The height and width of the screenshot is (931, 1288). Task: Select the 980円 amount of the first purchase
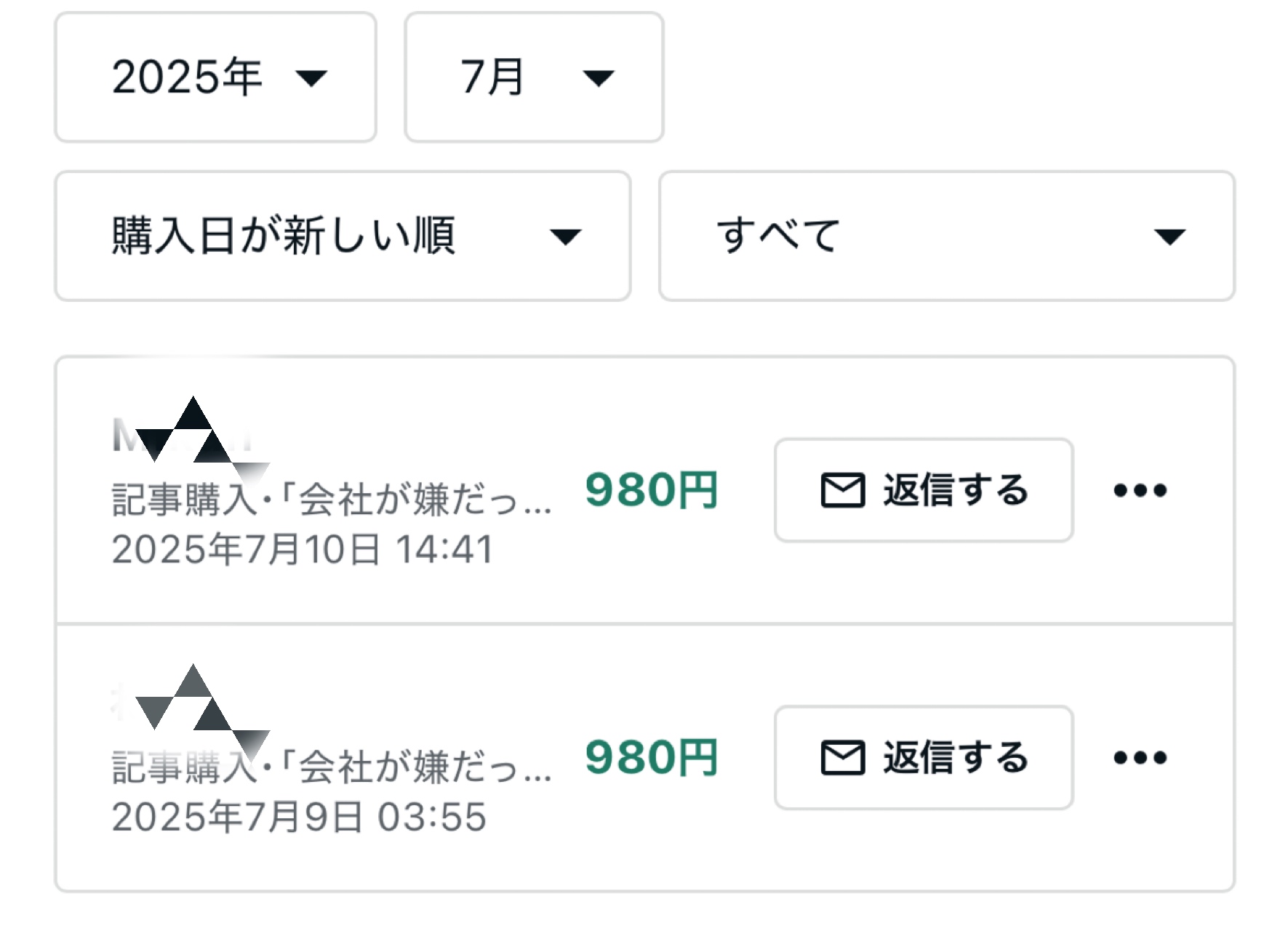[652, 490]
